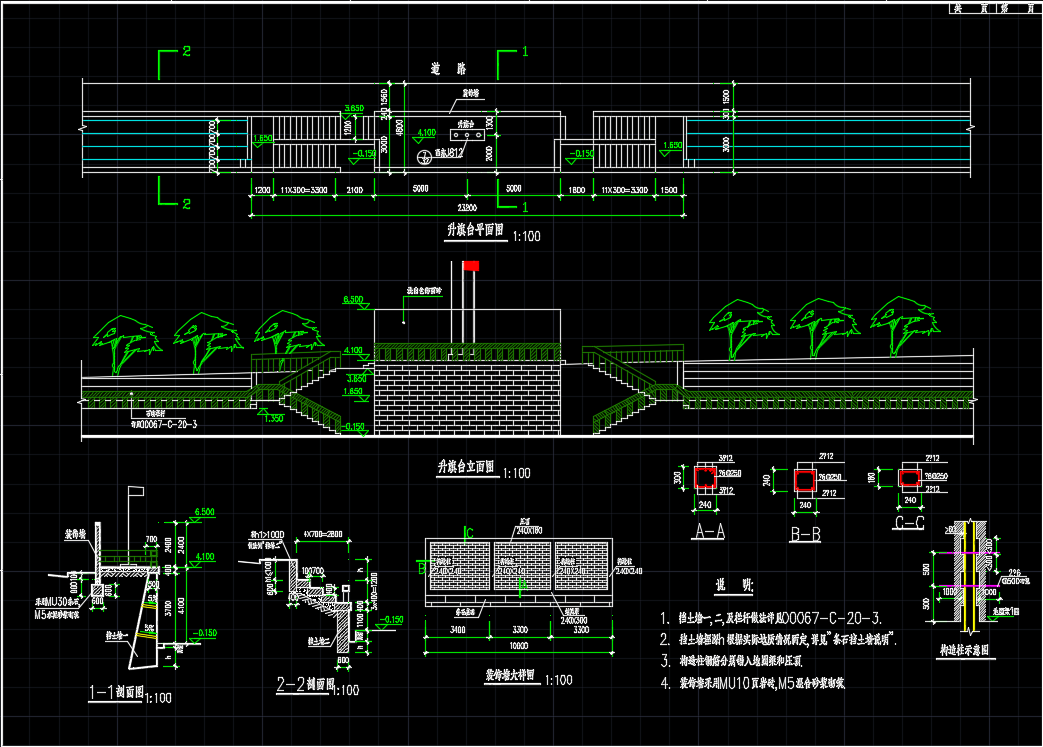The image size is (1043, 747).
Task: Click the 240X300 callout below the decorative wall
Action: (573, 621)
